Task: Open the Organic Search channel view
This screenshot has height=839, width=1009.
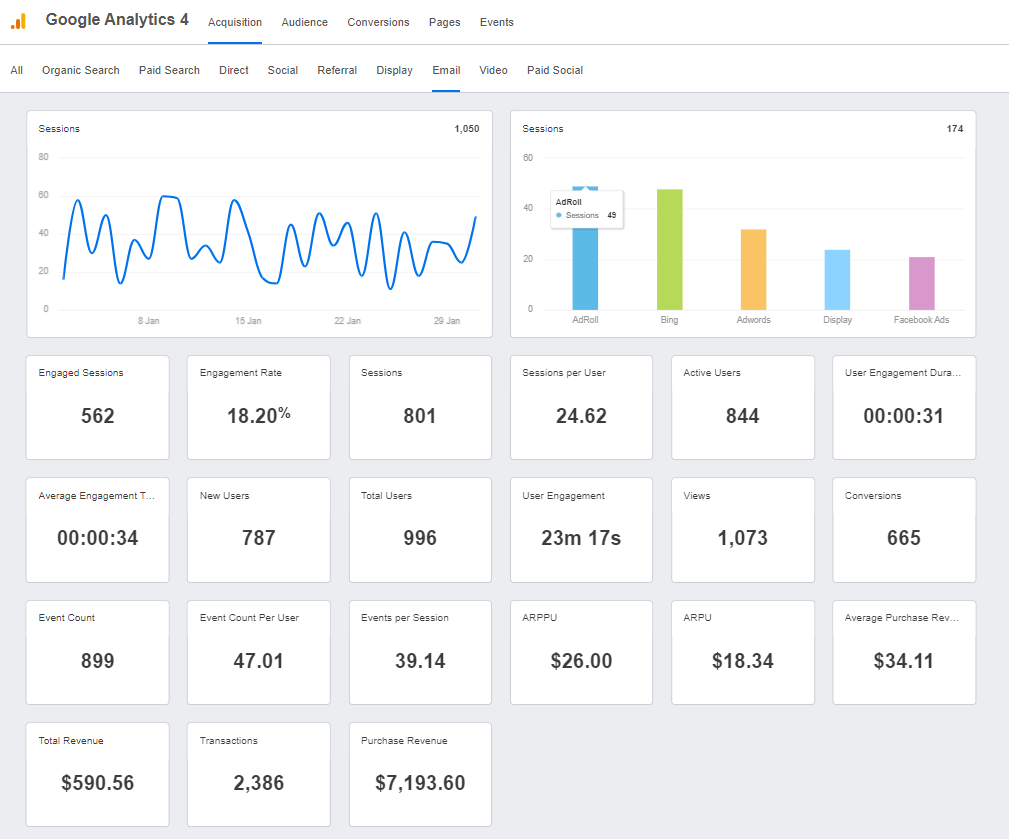Action: [x=80, y=70]
